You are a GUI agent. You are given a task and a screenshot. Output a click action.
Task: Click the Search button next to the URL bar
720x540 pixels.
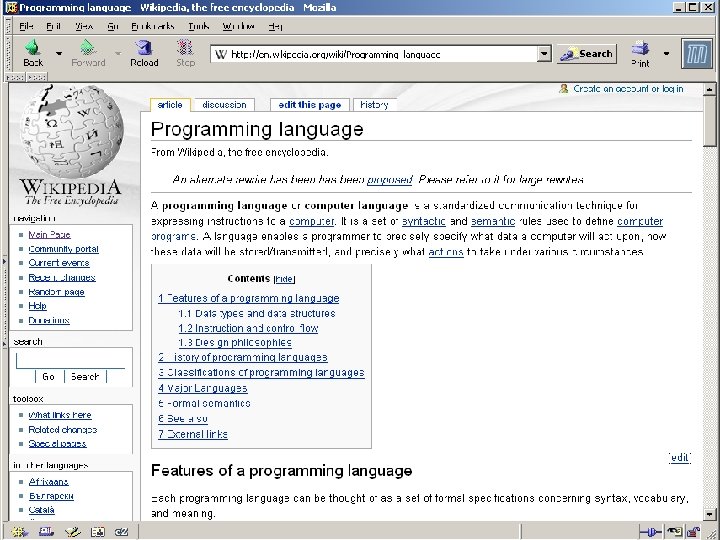587,54
